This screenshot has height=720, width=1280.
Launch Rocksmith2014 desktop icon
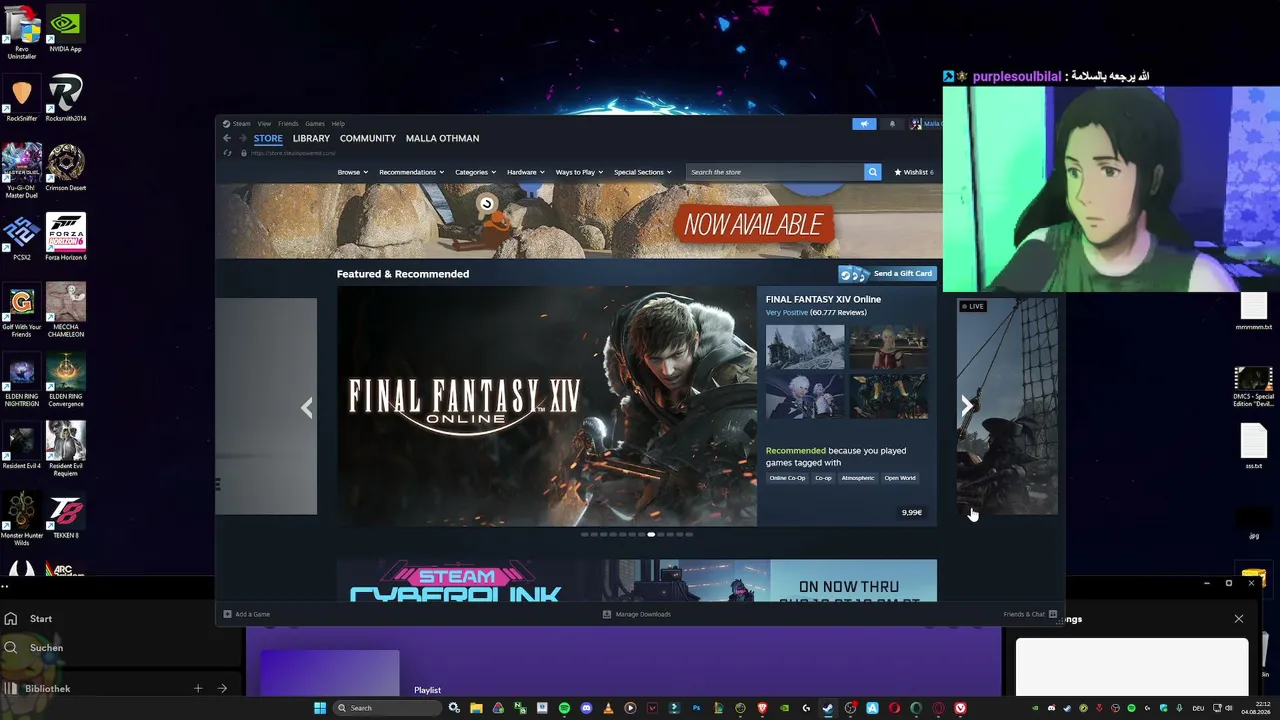pos(65,99)
